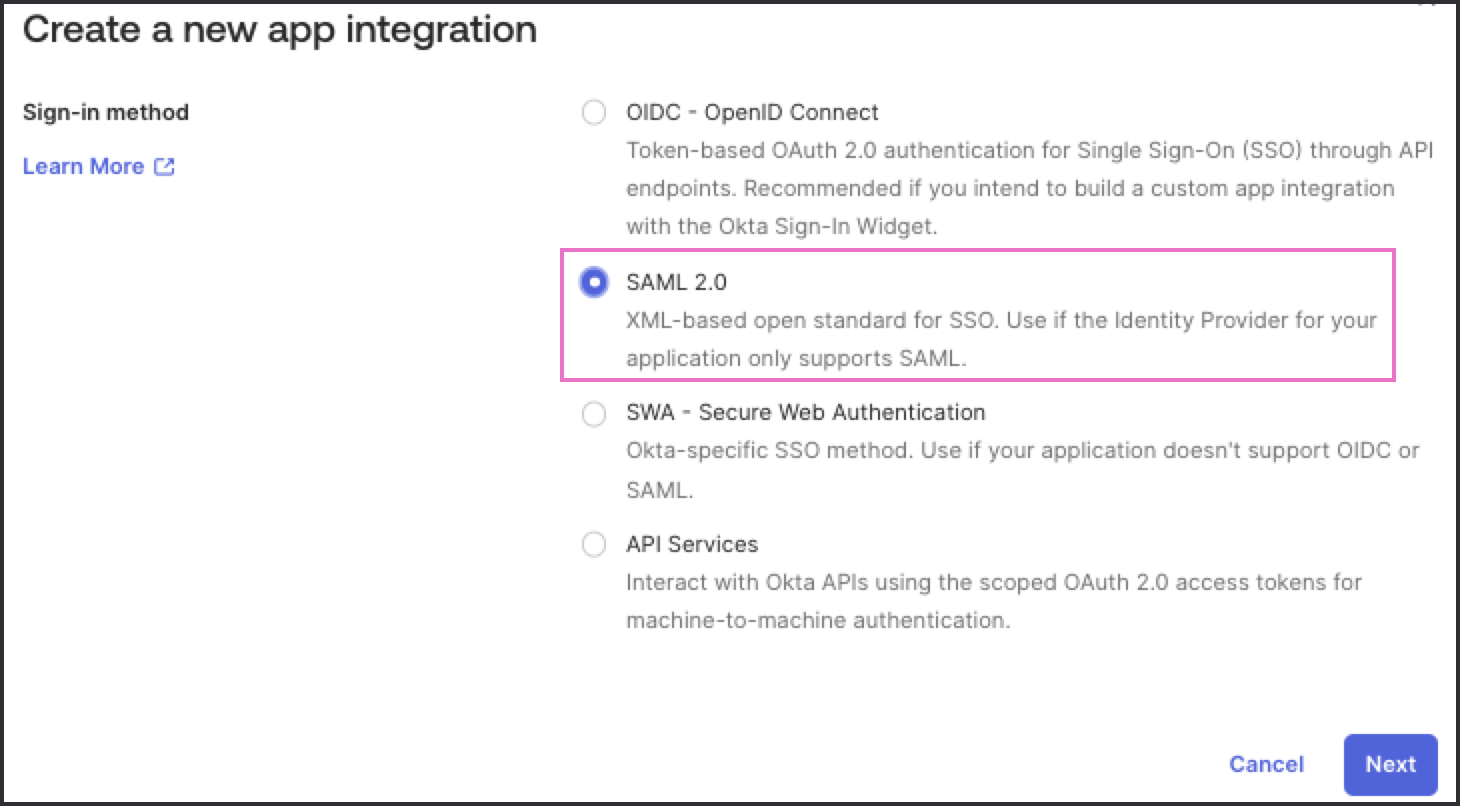Pick the API Services sign-in option

[594, 545]
